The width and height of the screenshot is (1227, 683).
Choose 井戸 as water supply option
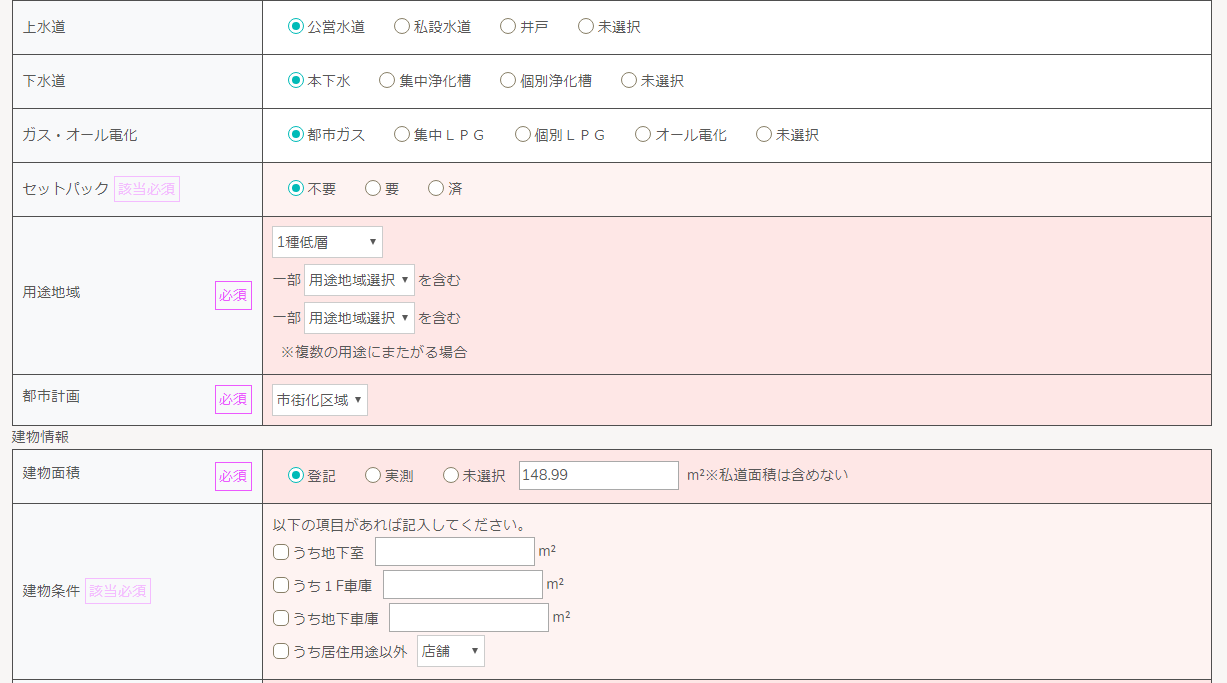(508, 27)
